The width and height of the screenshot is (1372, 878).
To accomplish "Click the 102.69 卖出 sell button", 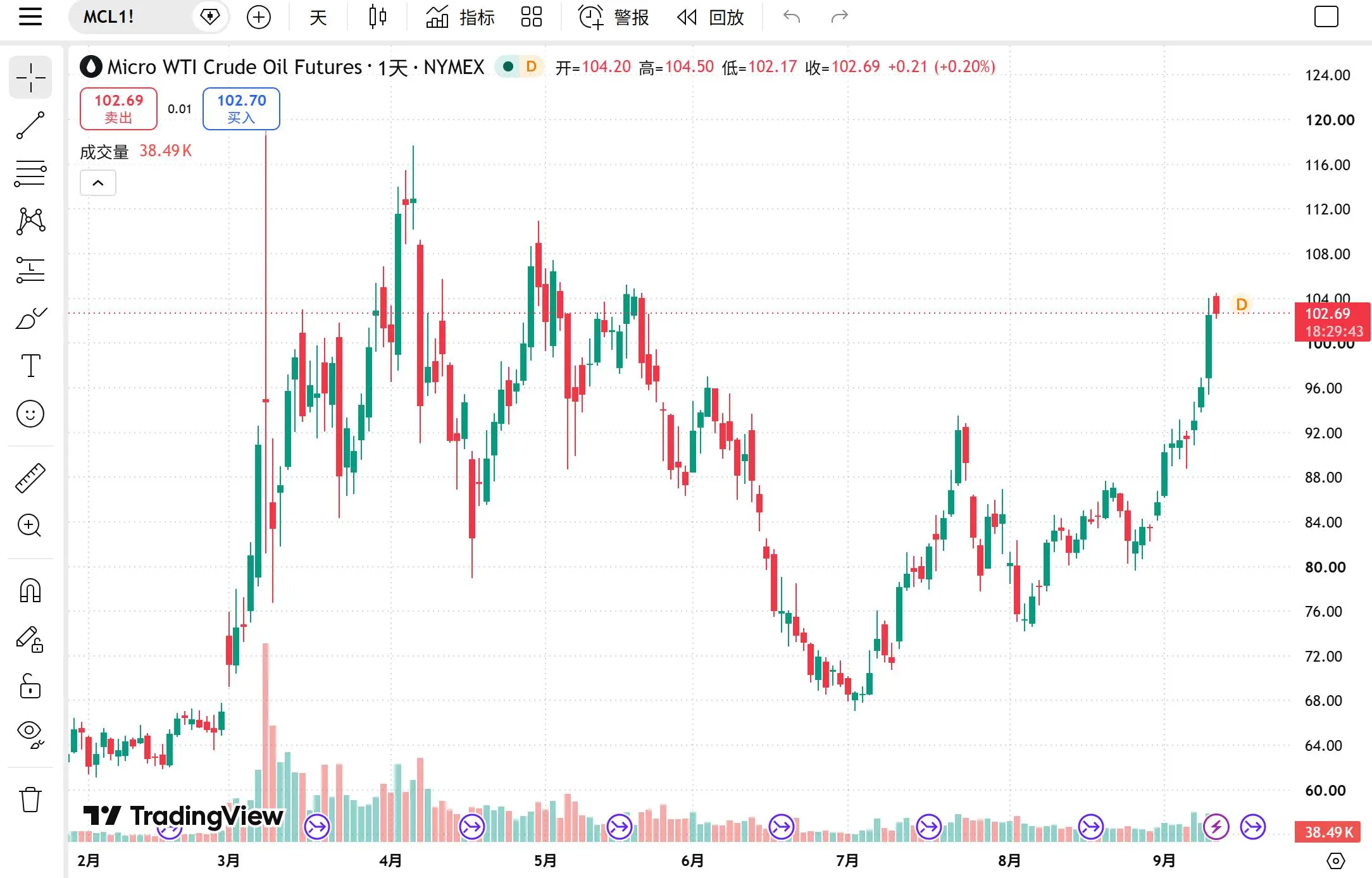I will pyautogui.click(x=118, y=109).
